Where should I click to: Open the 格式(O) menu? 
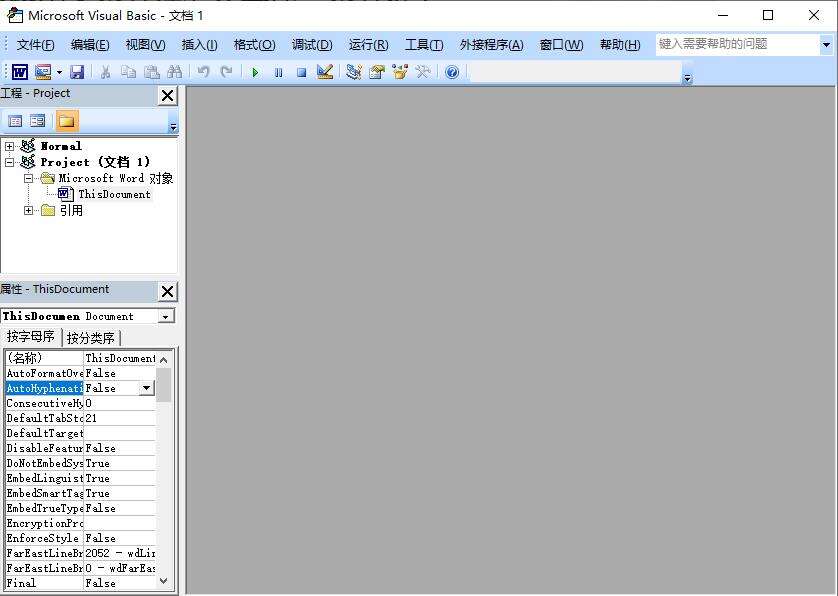tap(254, 45)
